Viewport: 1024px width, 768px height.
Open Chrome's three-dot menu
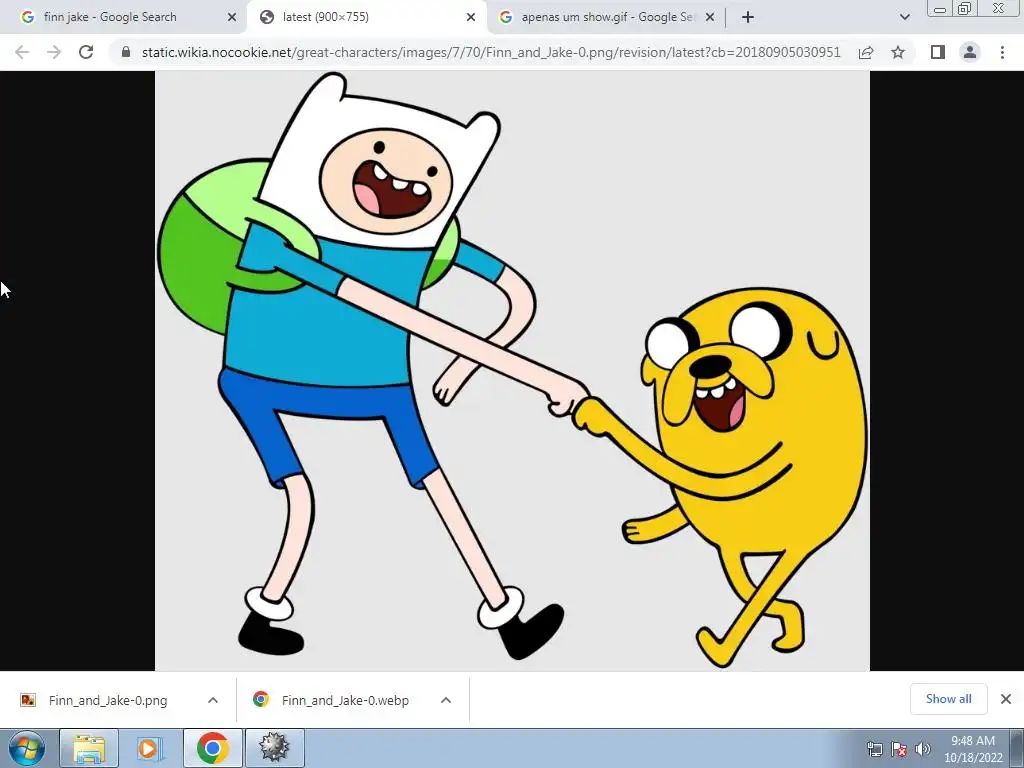pyautogui.click(x=1002, y=52)
